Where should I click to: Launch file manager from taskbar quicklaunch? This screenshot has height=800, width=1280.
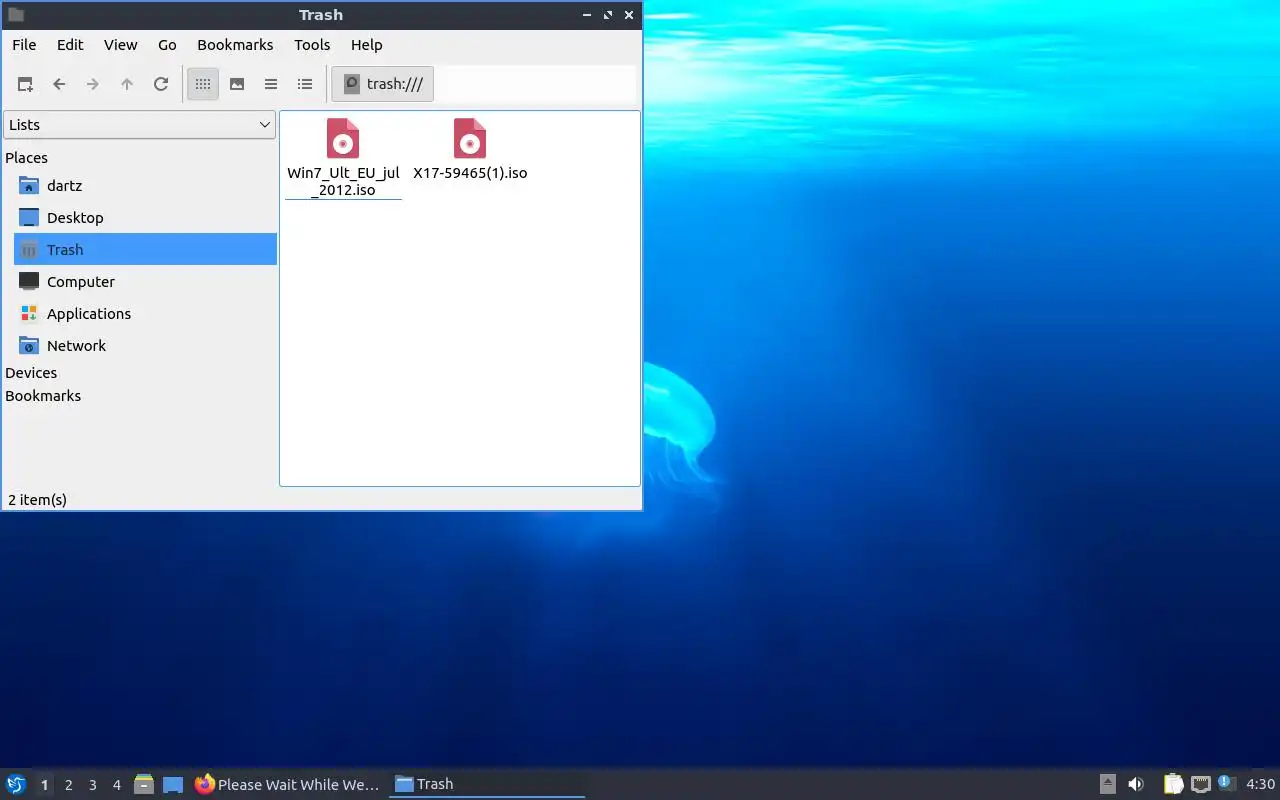pos(144,784)
